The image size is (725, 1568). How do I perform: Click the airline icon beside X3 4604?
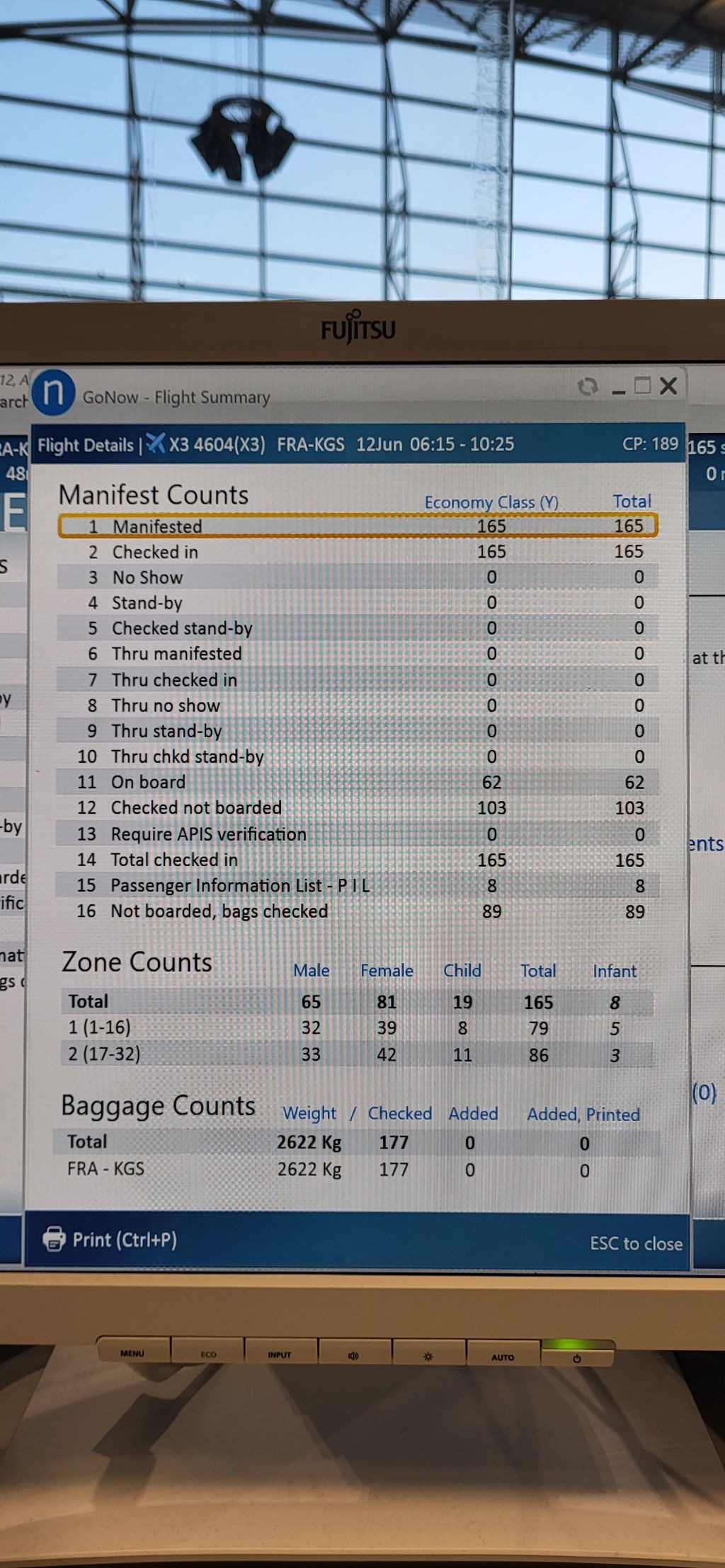156,444
